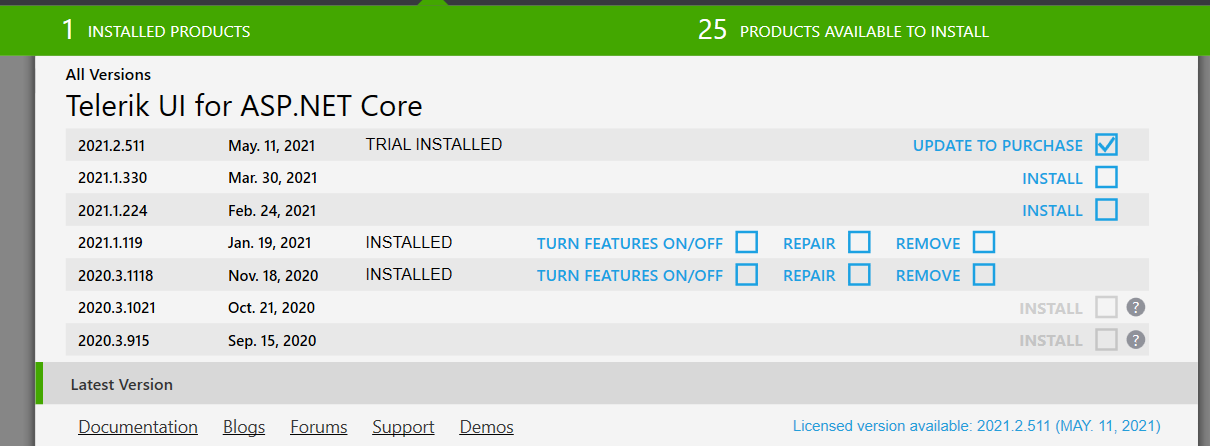Screen dimensions: 1210x446
Task: Tick Turn Features On/Off box for 2021.1.119
Action: pyautogui.click(x=746, y=242)
